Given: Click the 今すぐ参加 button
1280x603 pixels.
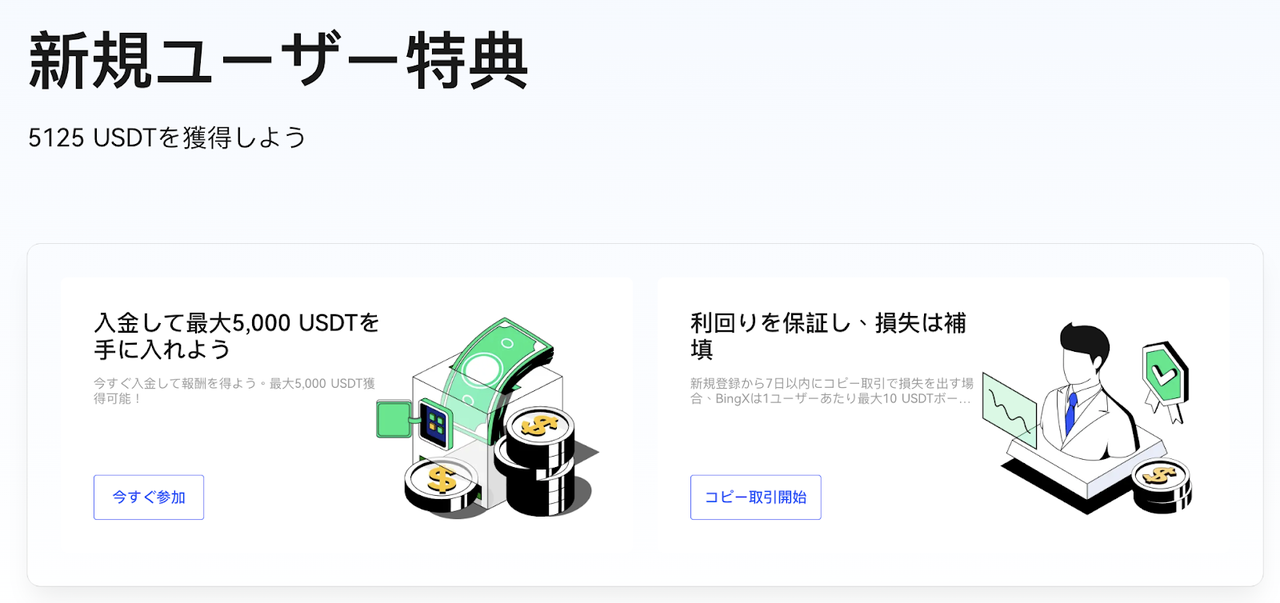Looking at the screenshot, I should [149, 497].
